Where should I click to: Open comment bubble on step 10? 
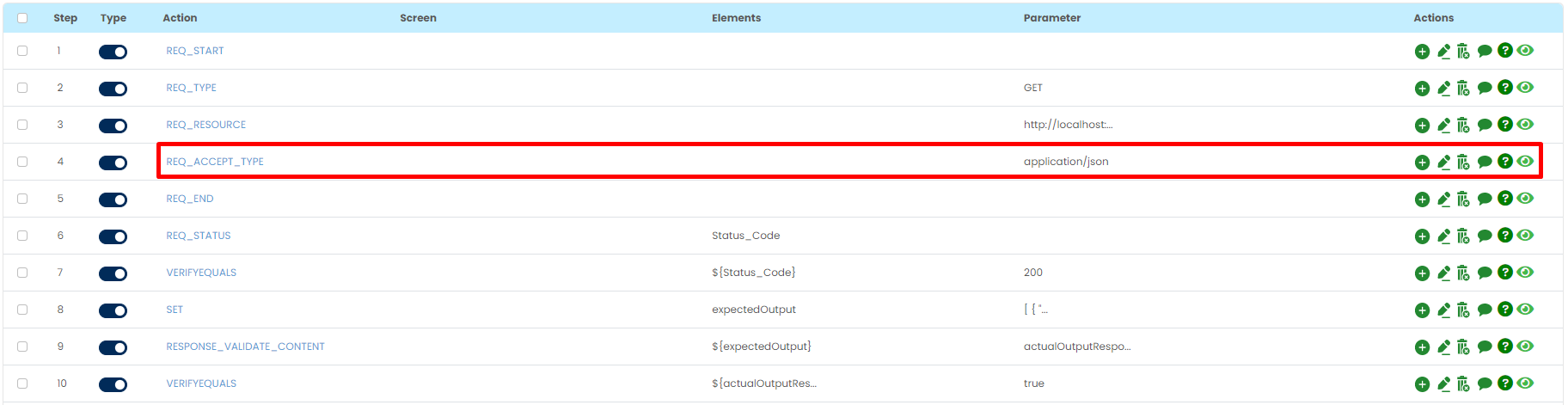coord(1484,384)
